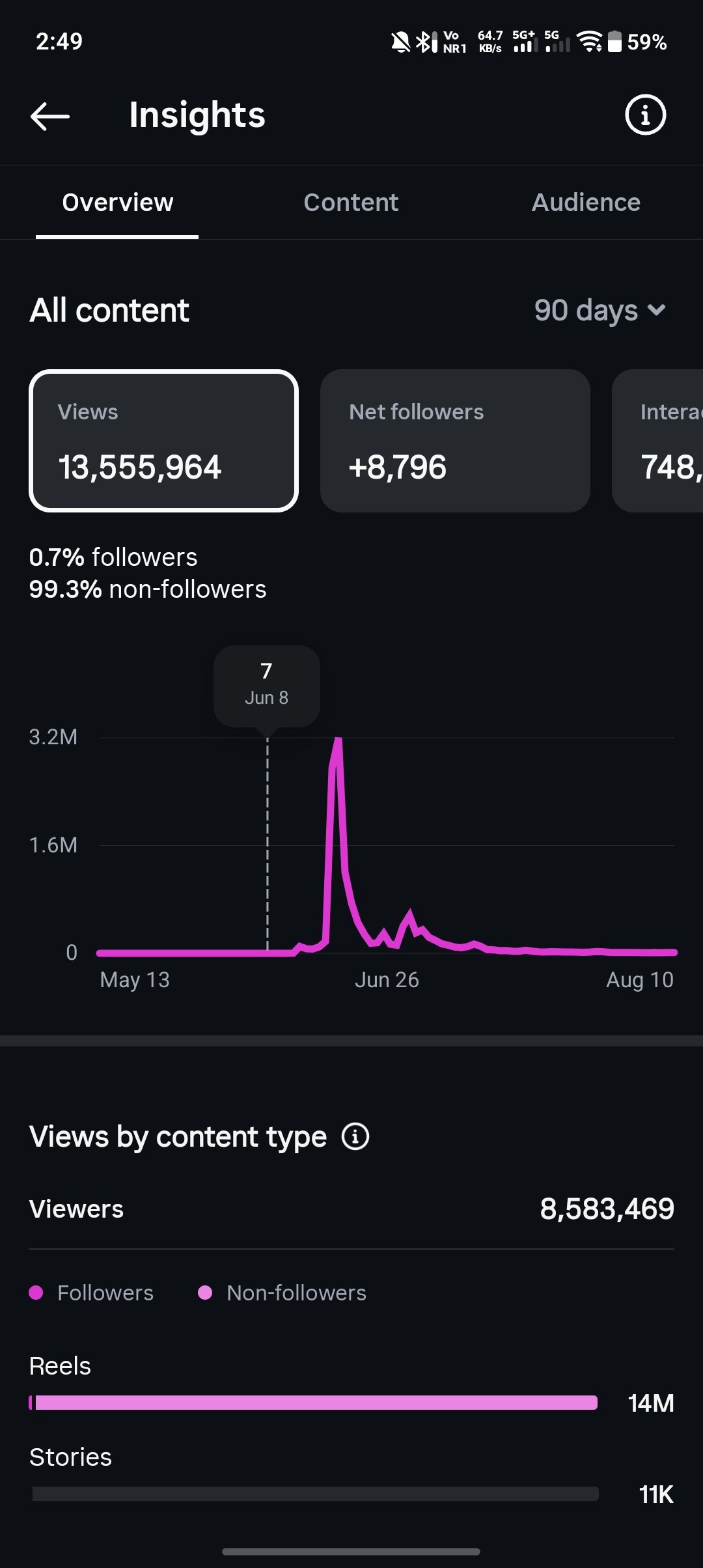Tap the Jun 8 chart tooltip
Viewport: 703px width, 1568px height.
[266, 686]
